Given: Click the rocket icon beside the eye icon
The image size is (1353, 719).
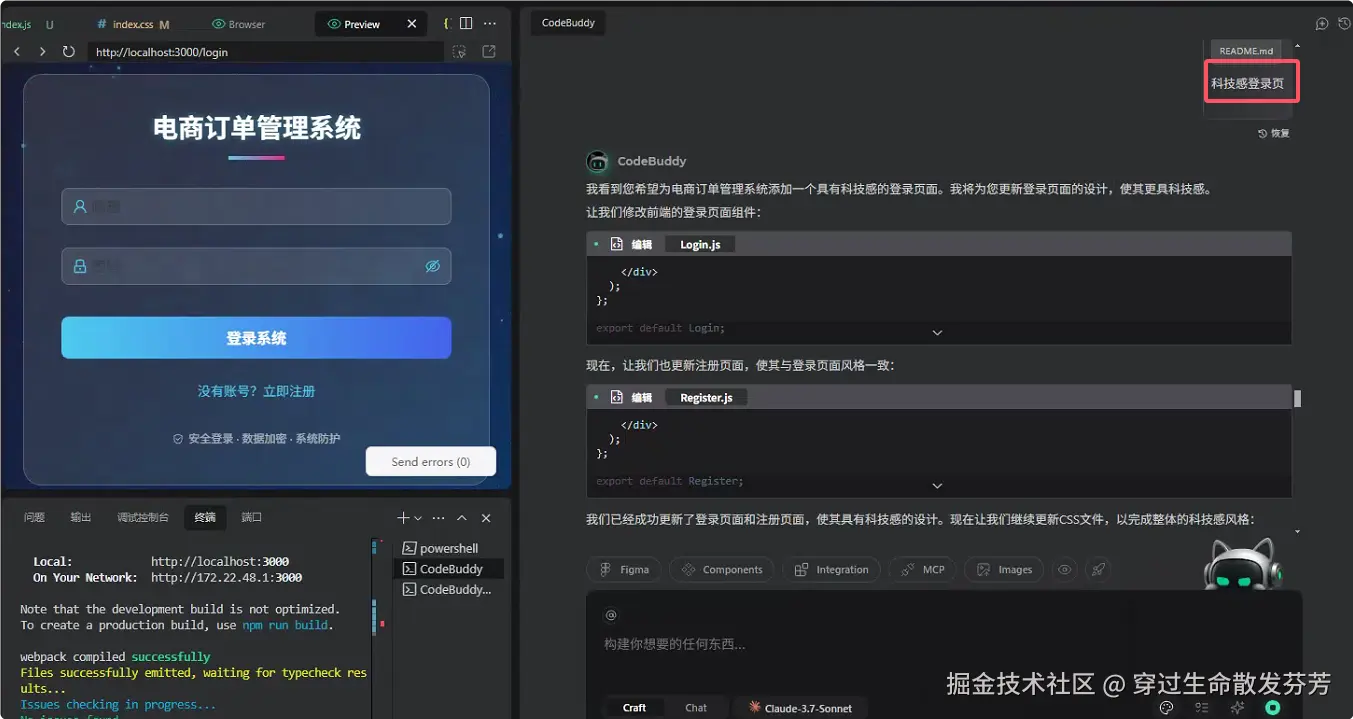Looking at the screenshot, I should 1097,569.
